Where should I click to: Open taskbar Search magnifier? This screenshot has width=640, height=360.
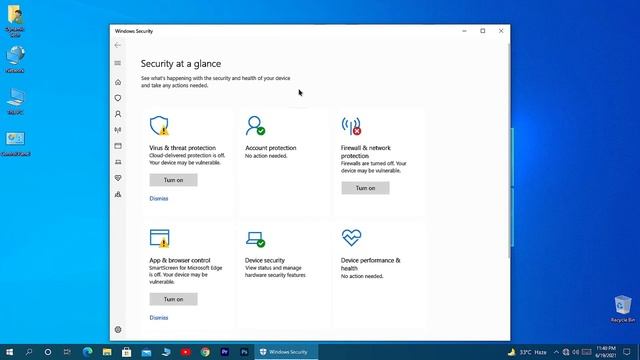(x=29, y=352)
